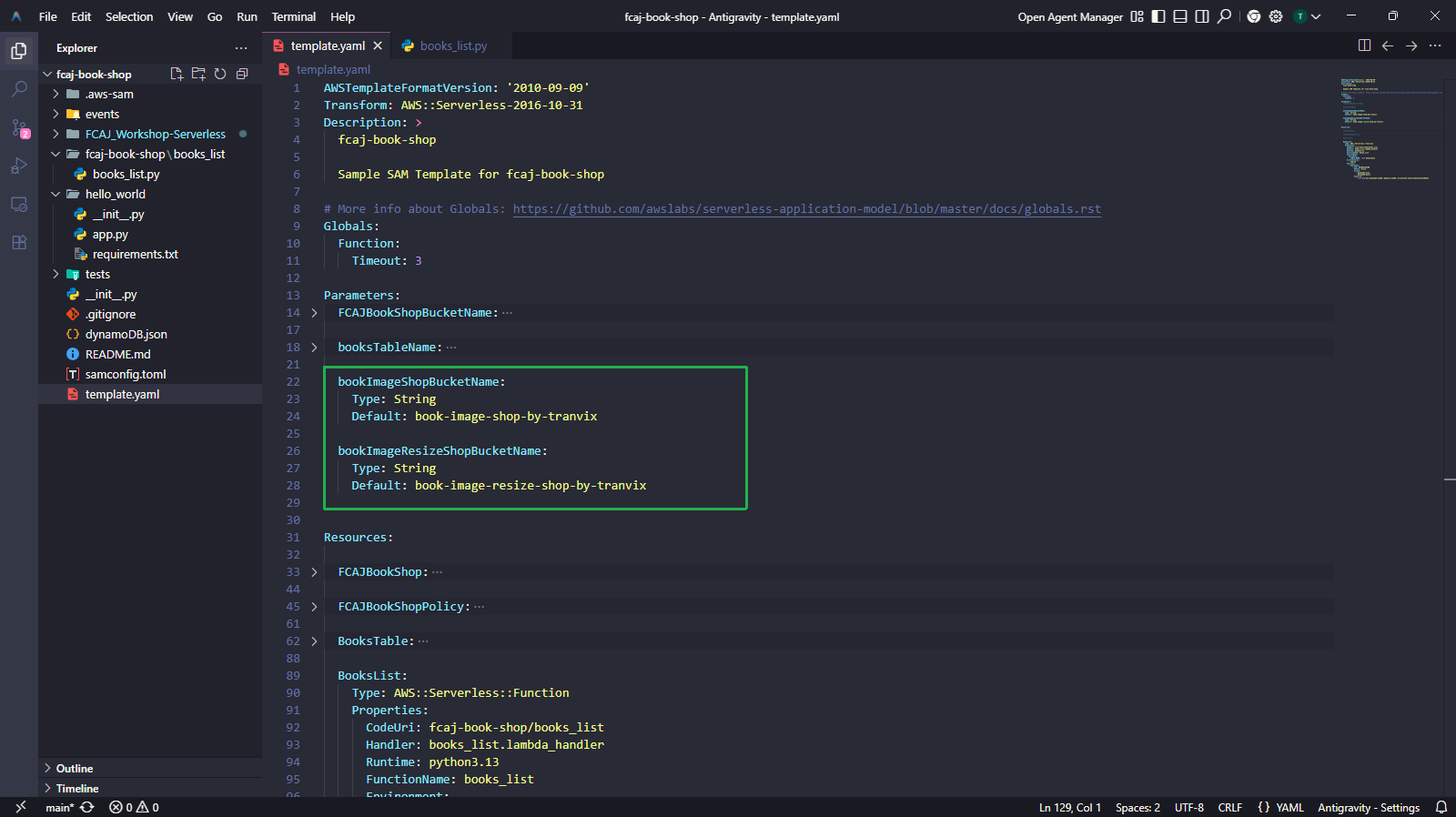The height and width of the screenshot is (817, 1456).
Task: Toggle the secondary side bar visibility
Action: coord(1202,16)
